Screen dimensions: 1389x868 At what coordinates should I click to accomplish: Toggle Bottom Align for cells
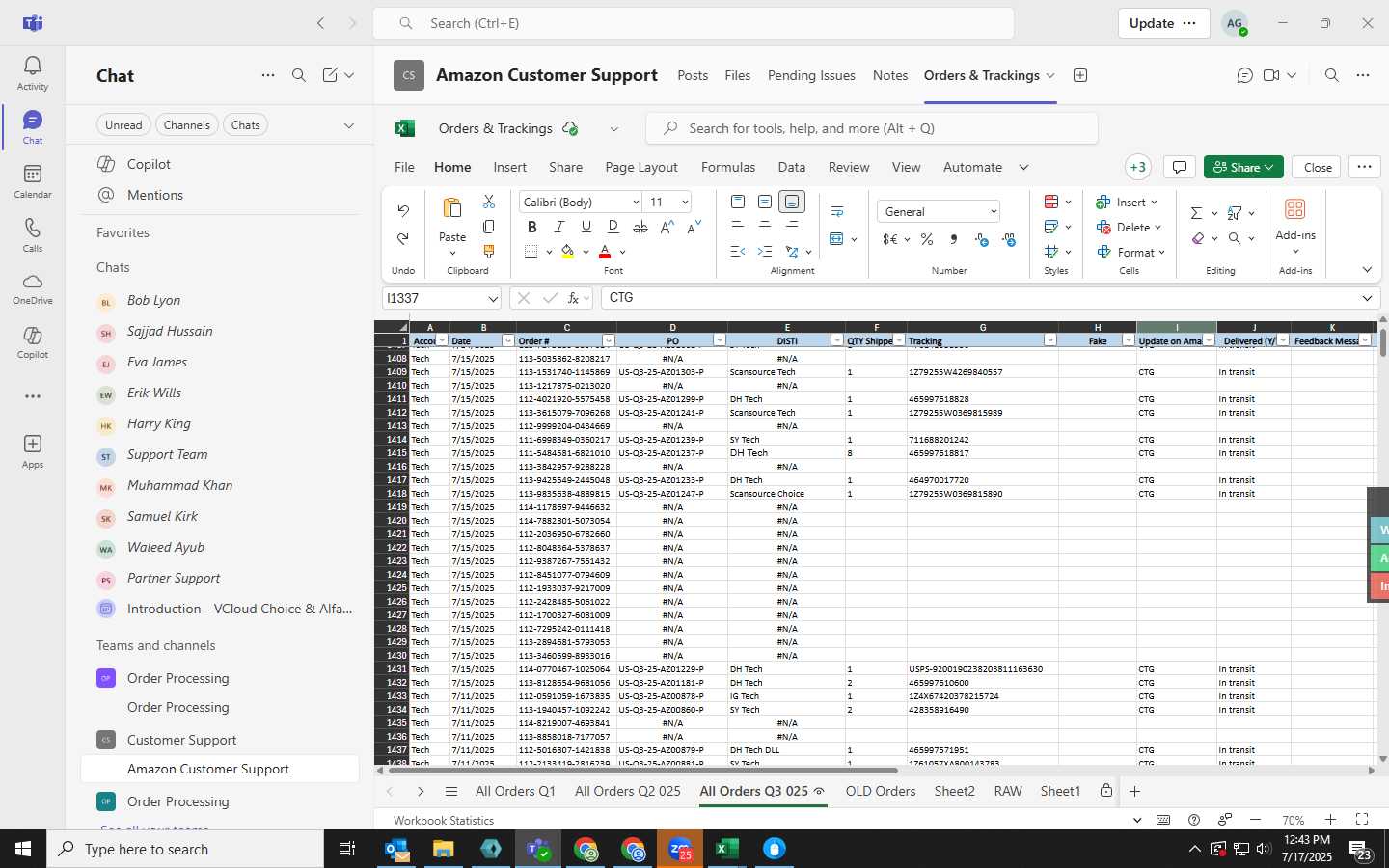tap(792, 202)
